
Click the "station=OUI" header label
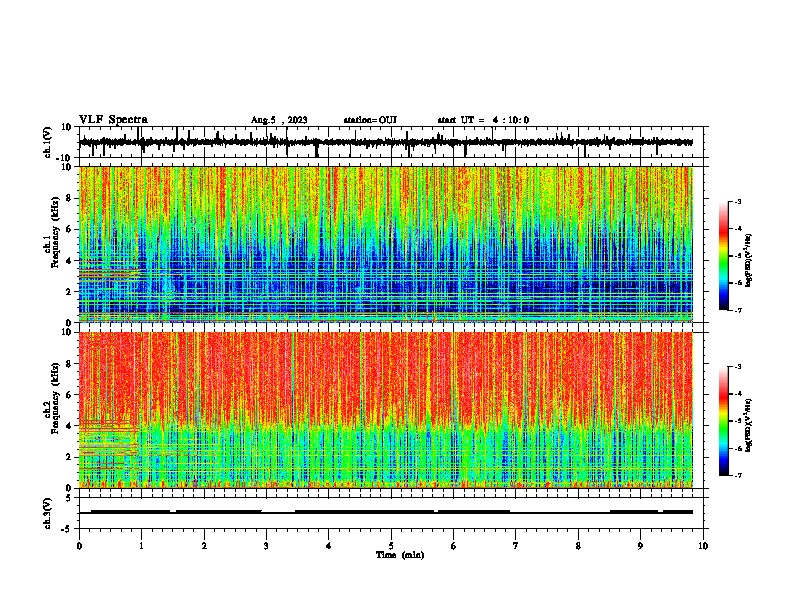coord(370,120)
